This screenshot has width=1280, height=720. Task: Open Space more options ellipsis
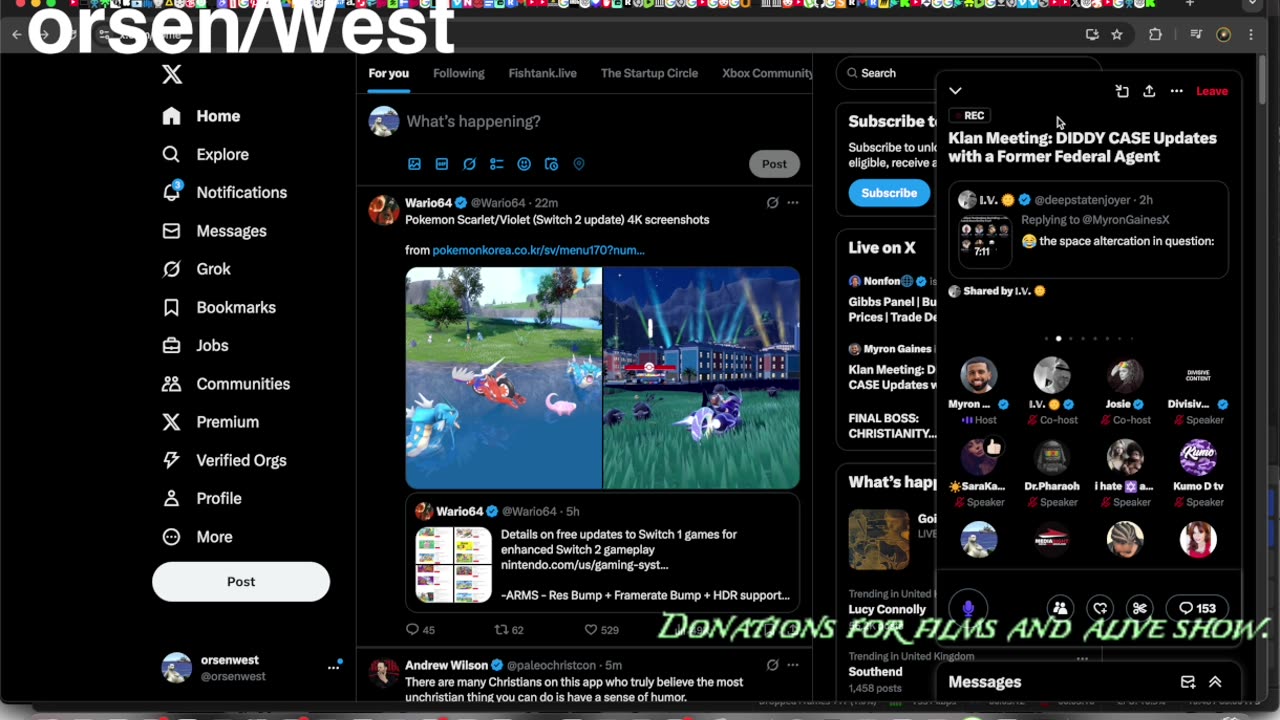(1177, 91)
